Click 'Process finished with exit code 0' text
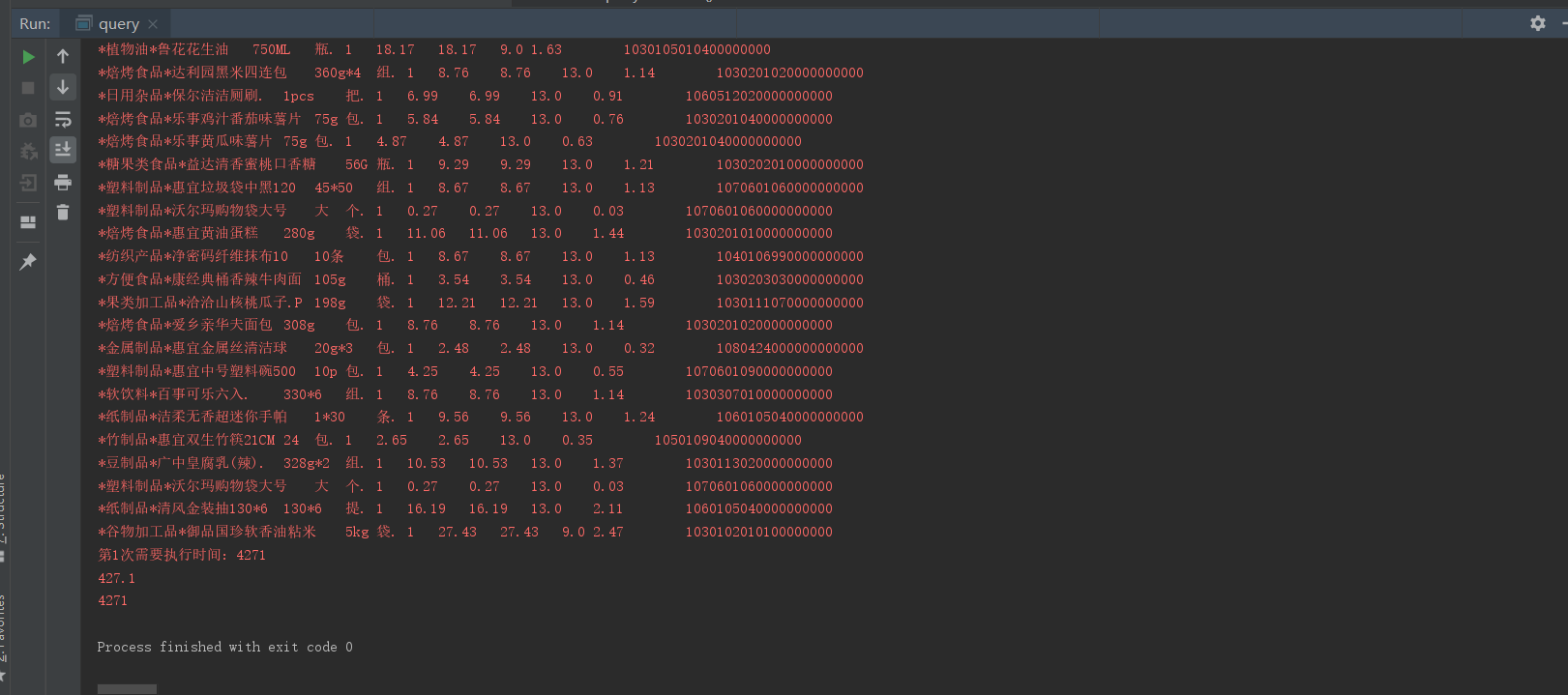Image resolution: width=1568 pixels, height=695 pixels. click(x=224, y=647)
